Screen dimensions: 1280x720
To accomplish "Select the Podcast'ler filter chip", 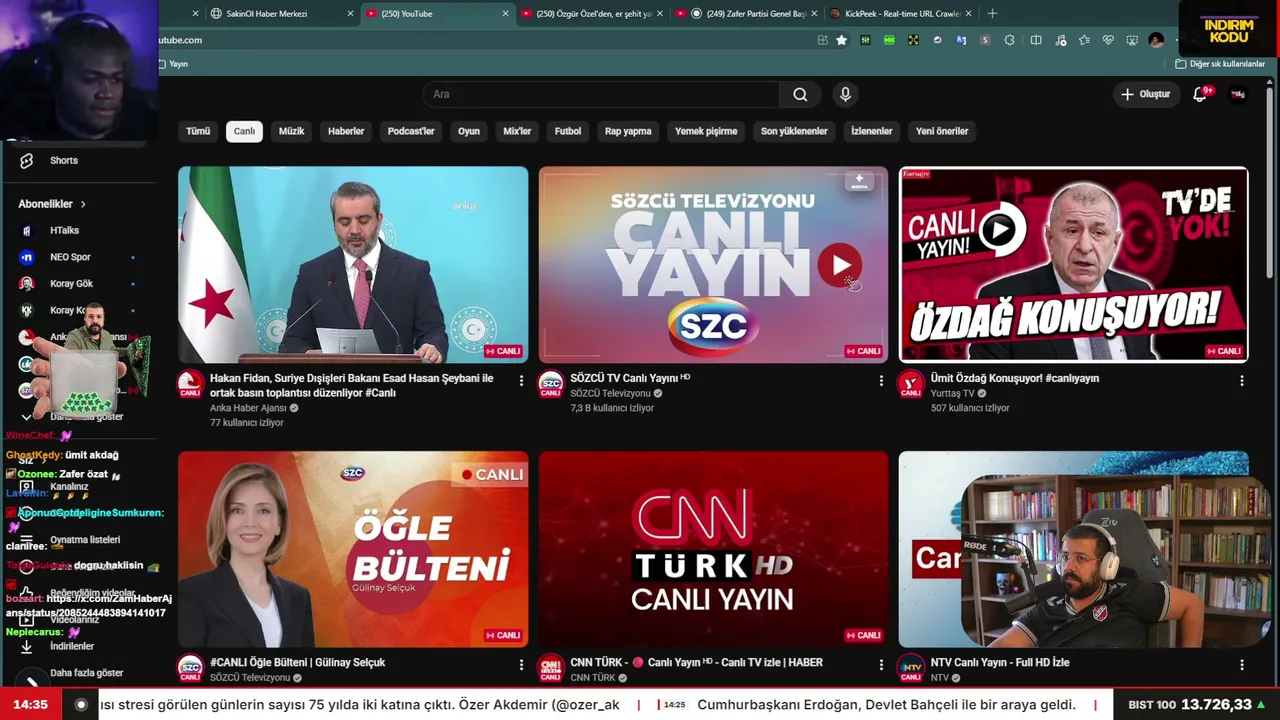I will point(411,131).
